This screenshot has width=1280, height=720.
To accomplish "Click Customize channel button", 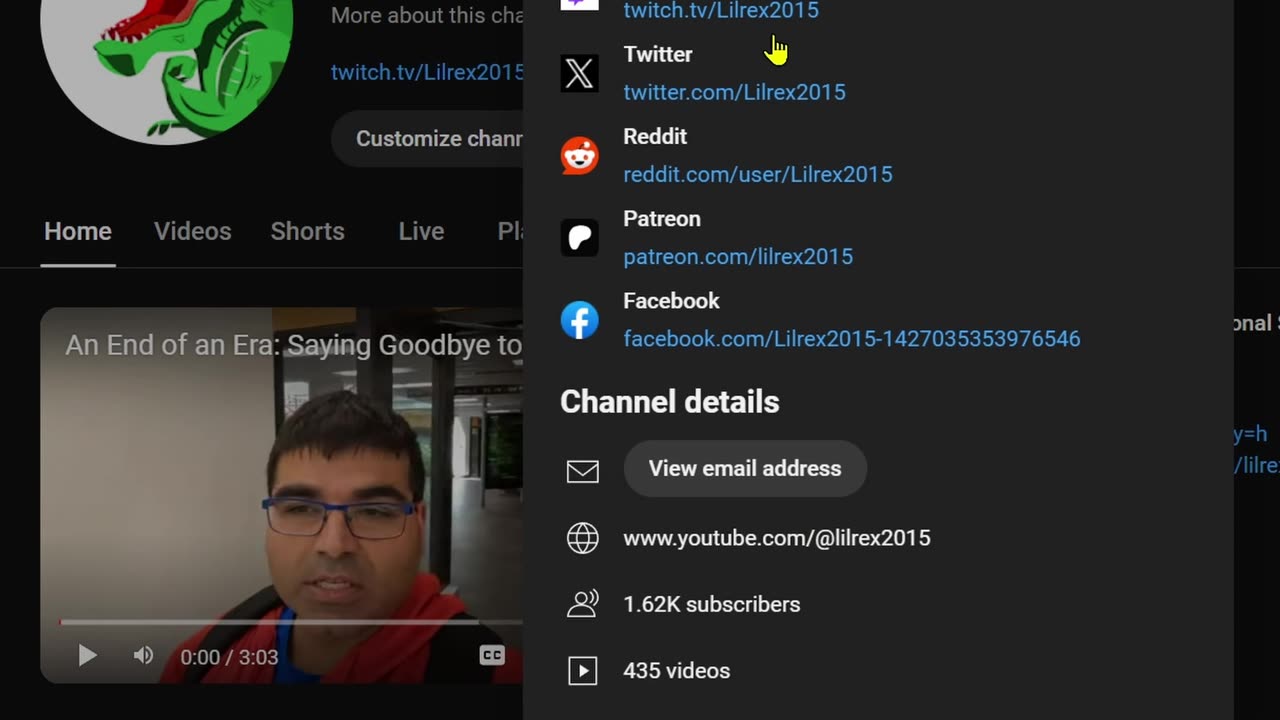I will 428,139.
